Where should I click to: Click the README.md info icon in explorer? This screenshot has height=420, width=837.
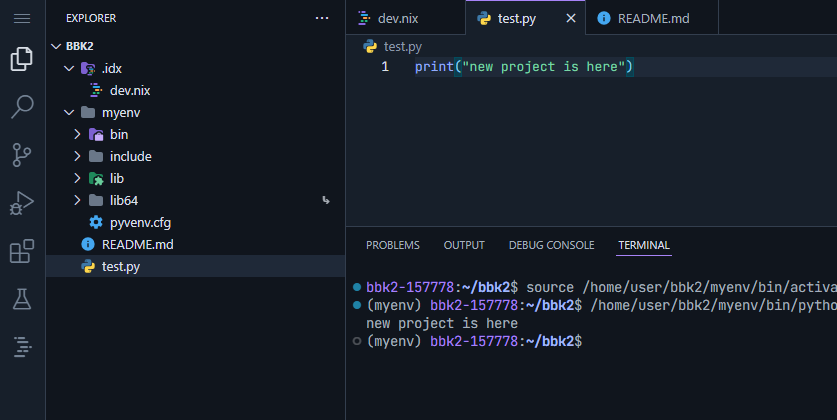pos(88,244)
